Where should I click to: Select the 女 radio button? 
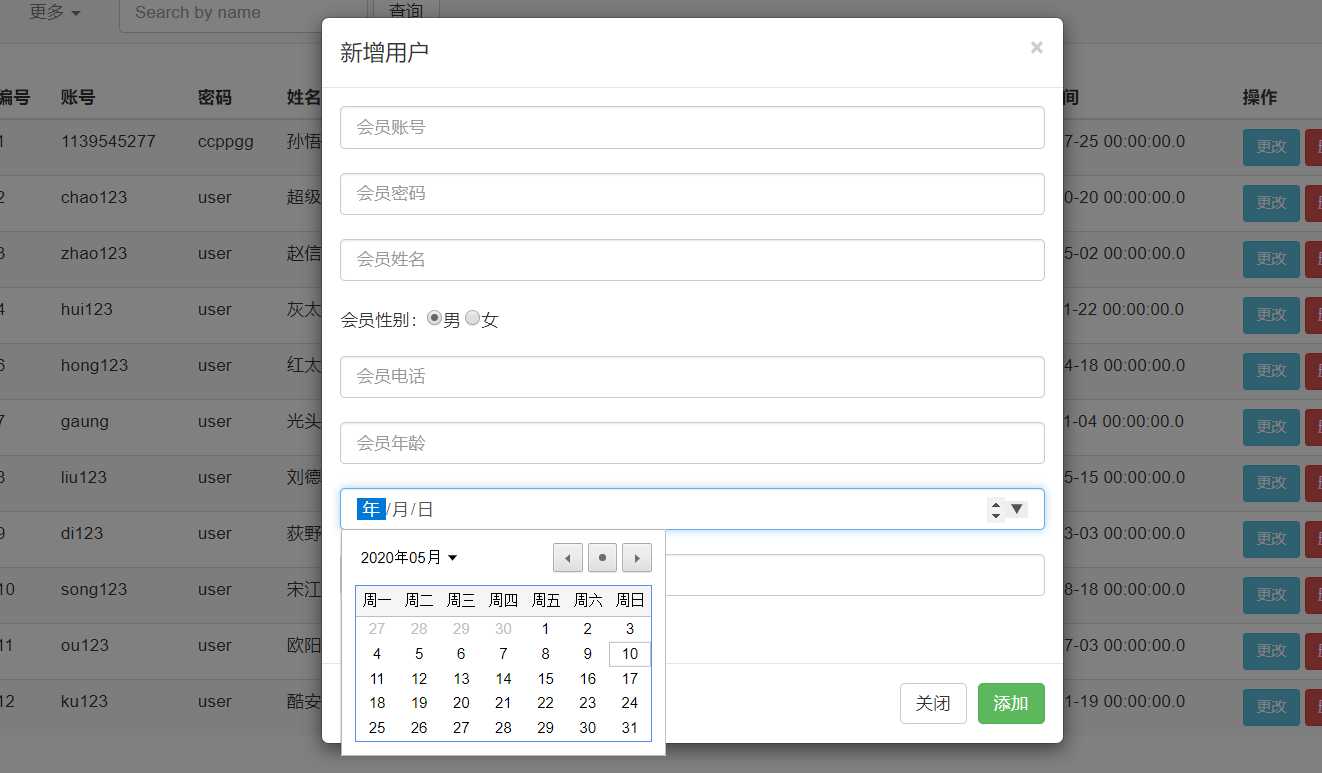tap(472, 318)
